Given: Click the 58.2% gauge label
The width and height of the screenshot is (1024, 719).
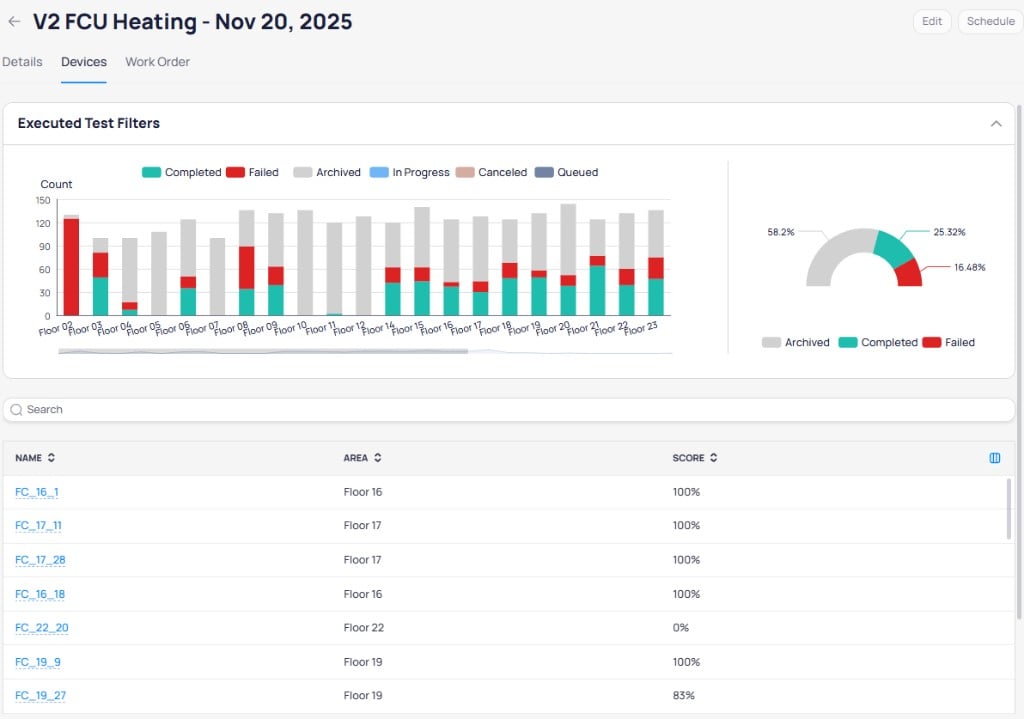Looking at the screenshot, I should point(780,232).
